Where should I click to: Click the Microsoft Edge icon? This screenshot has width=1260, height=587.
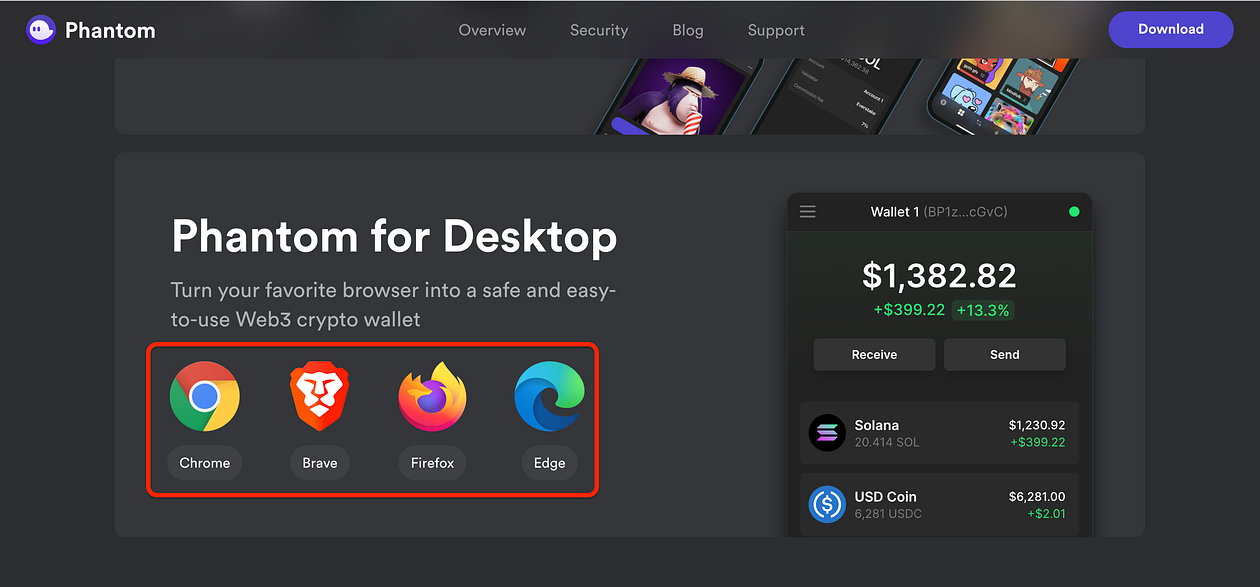click(549, 397)
